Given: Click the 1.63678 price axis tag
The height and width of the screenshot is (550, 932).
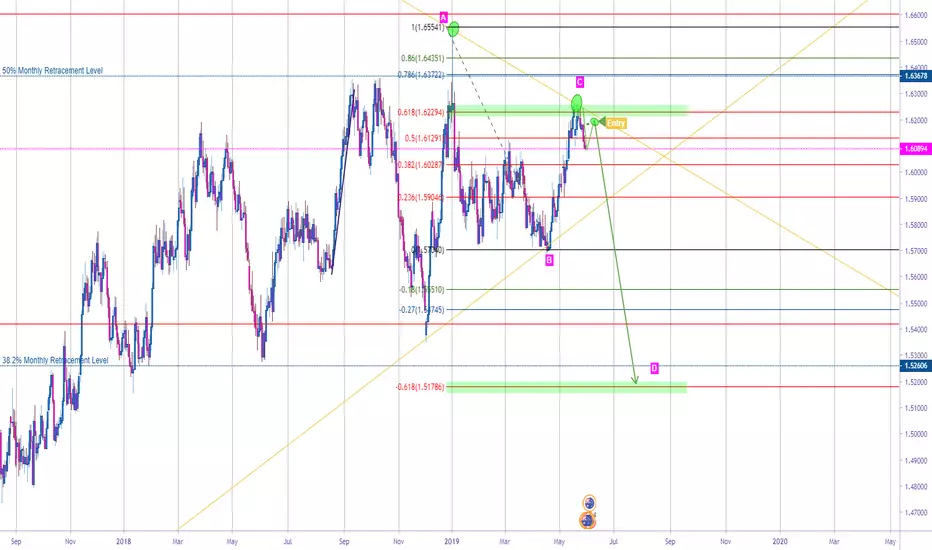Looking at the screenshot, I should (x=915, y=76).
